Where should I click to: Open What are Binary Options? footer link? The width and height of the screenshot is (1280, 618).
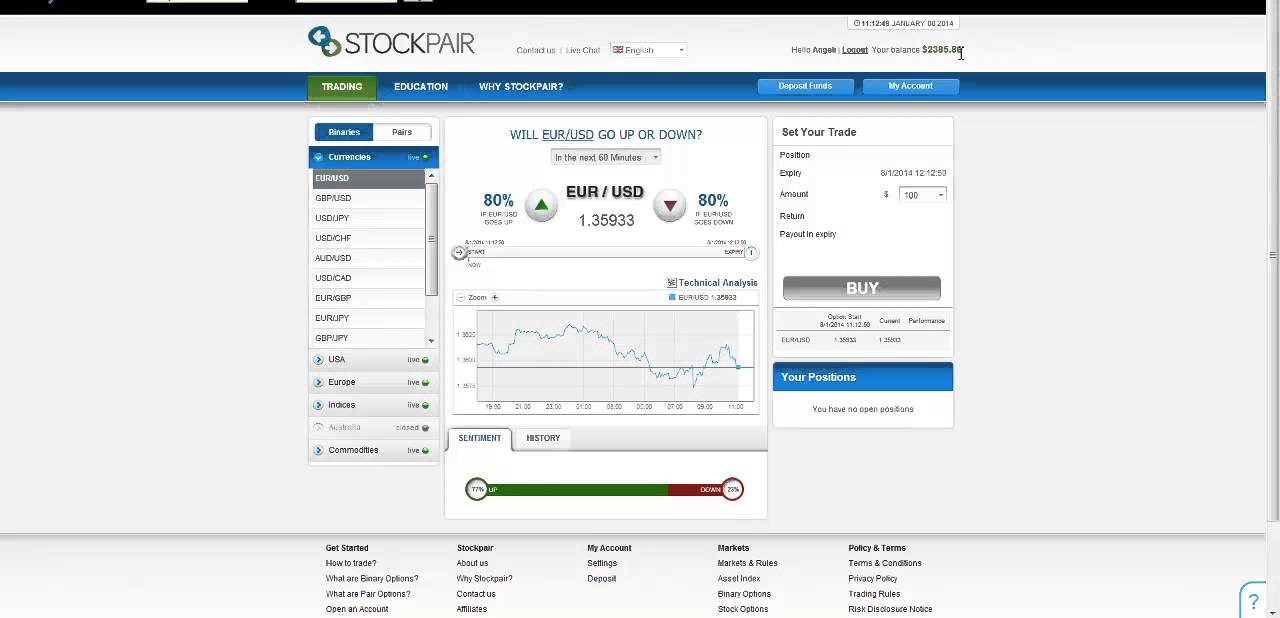click(x=372, y=579)
